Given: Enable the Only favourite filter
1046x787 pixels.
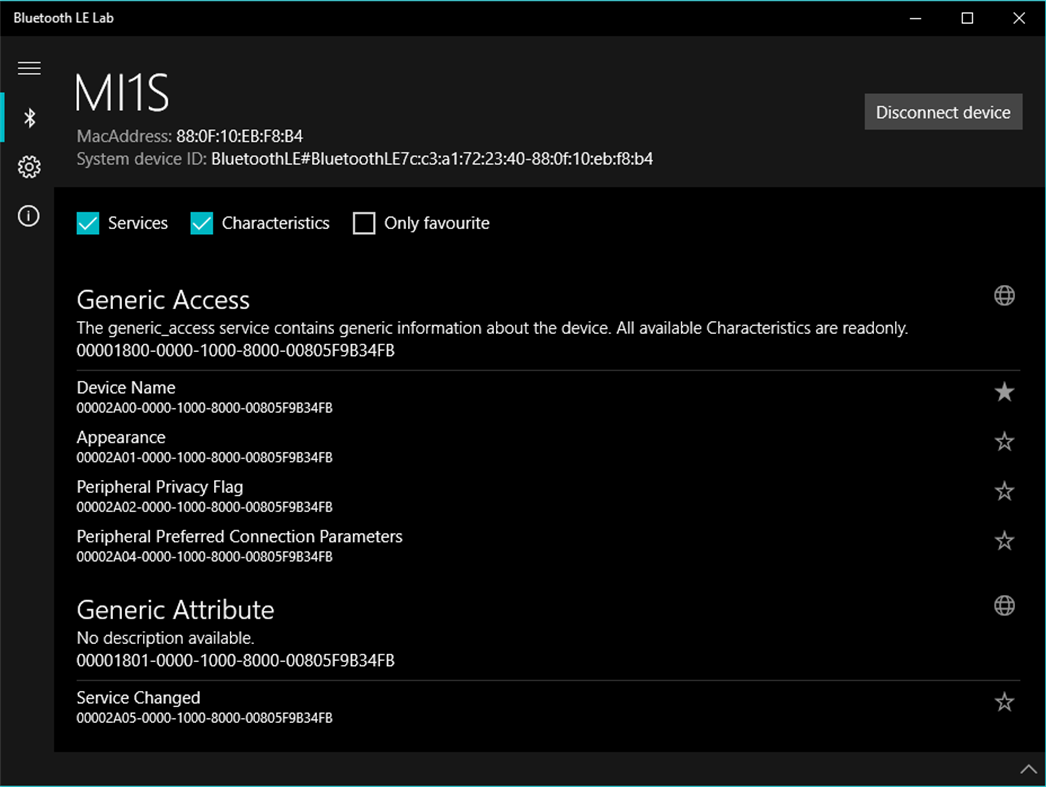Looking at the screenshot, I should 364,223.
